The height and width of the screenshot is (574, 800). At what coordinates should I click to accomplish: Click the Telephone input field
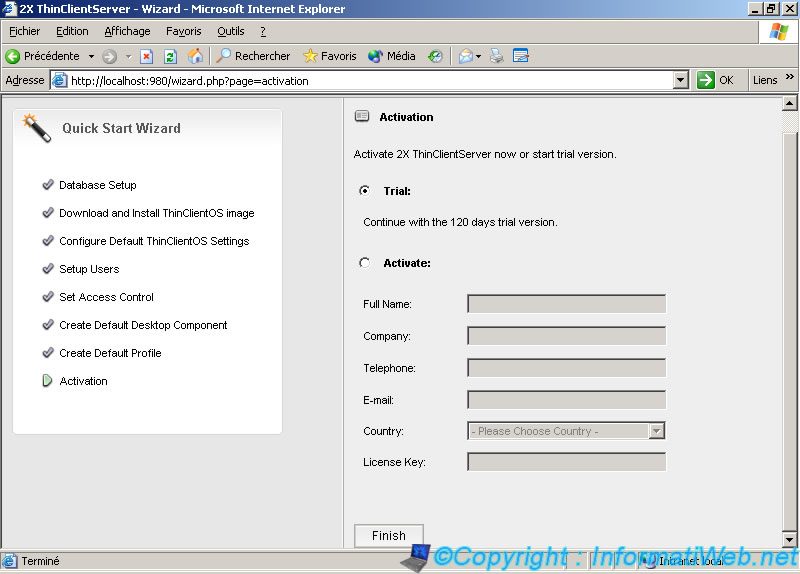point(566,367)
